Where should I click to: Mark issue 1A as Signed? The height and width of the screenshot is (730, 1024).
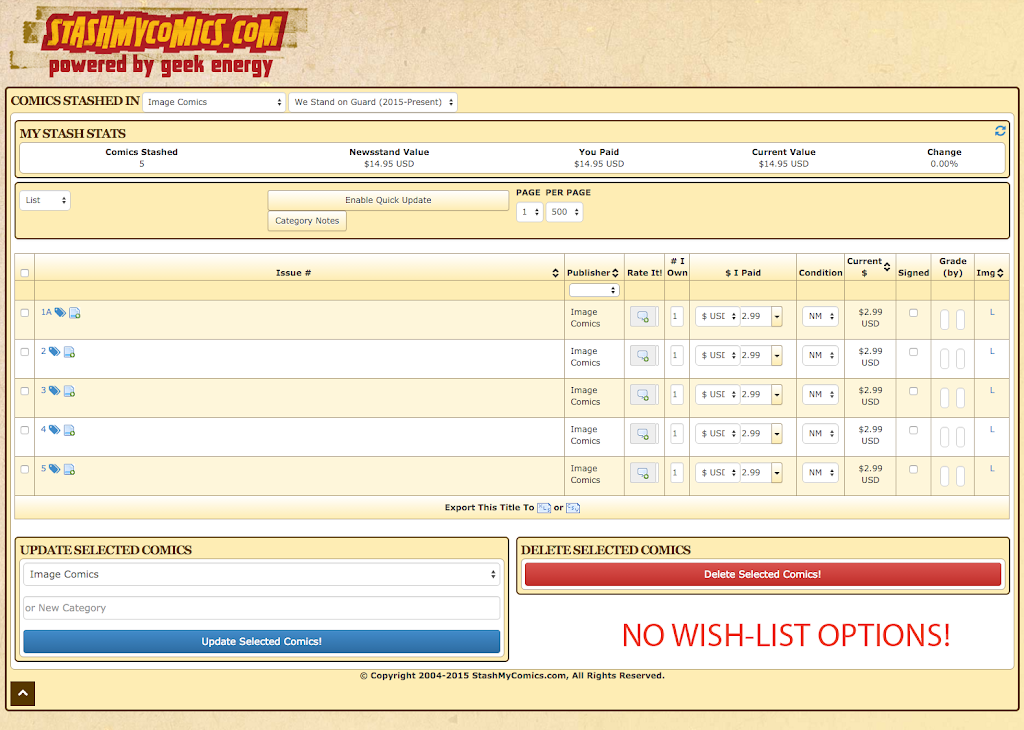[914, 313]
